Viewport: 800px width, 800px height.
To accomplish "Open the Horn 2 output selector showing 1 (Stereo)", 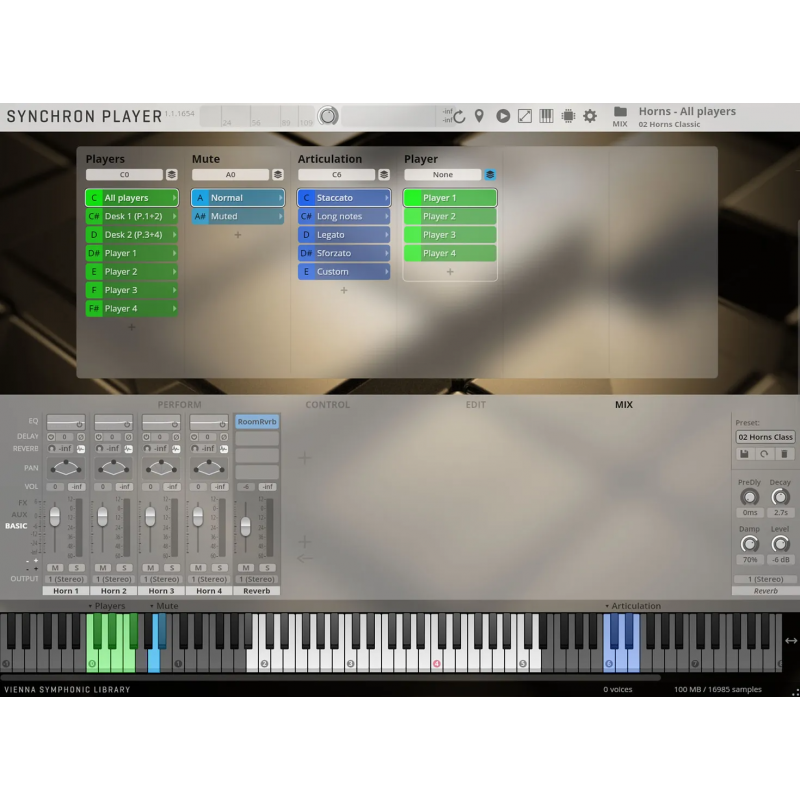I will pyautogui.click(x=114, y=577).
